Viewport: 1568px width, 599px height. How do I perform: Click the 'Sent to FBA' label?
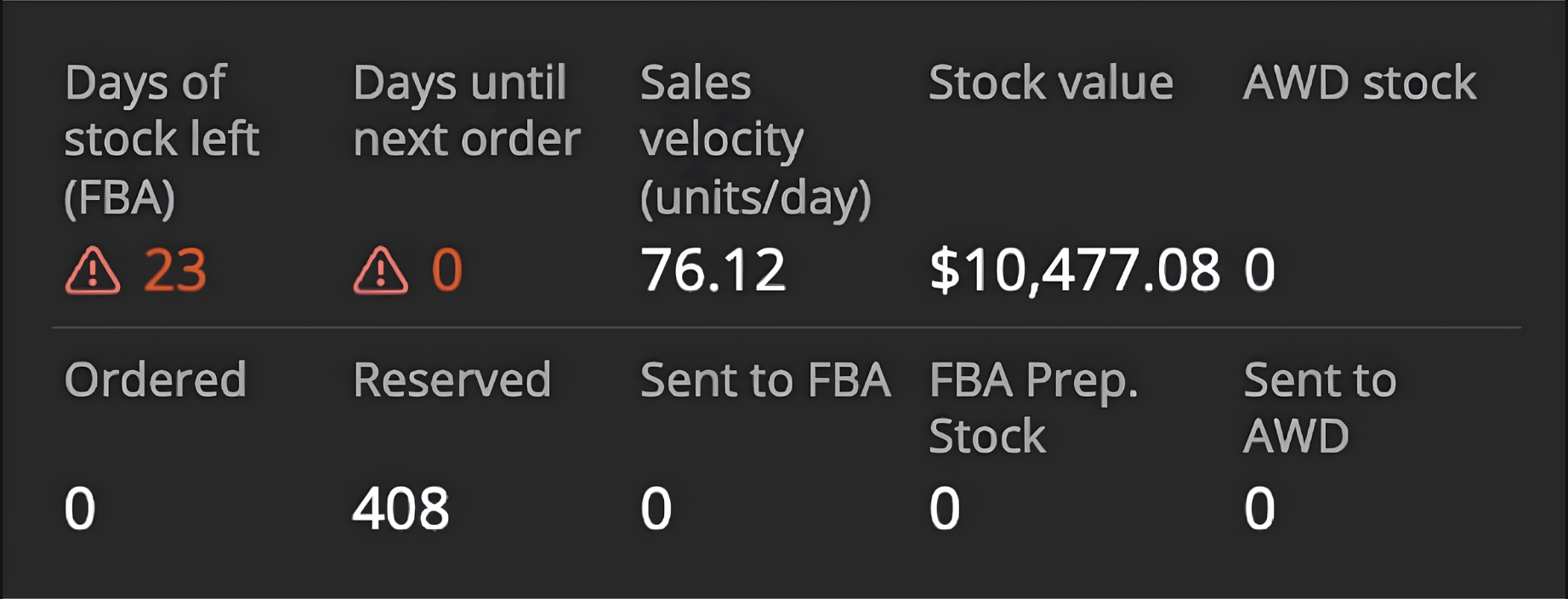coord(764,379)
